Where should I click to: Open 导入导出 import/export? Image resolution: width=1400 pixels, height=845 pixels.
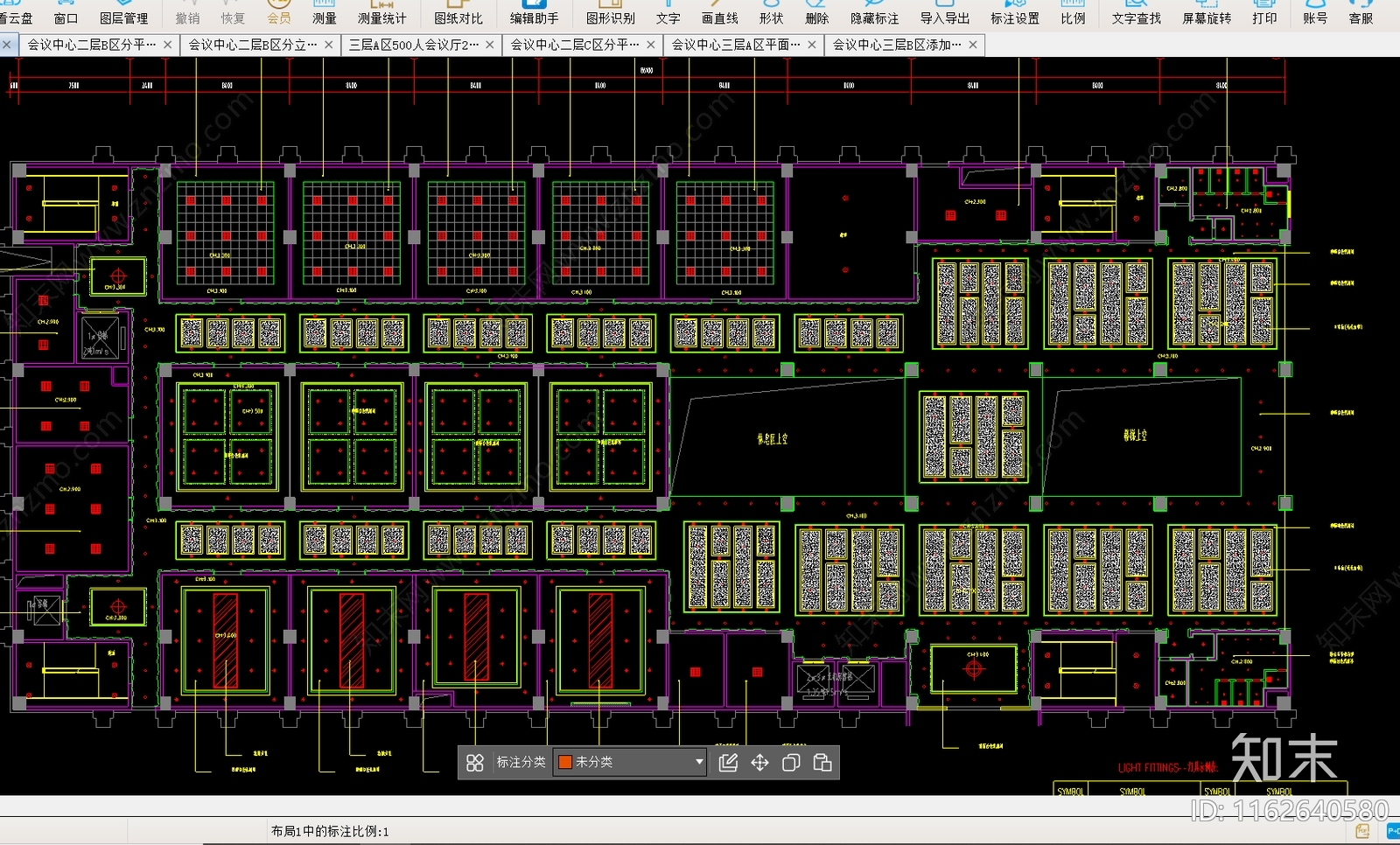coord(945,12)
